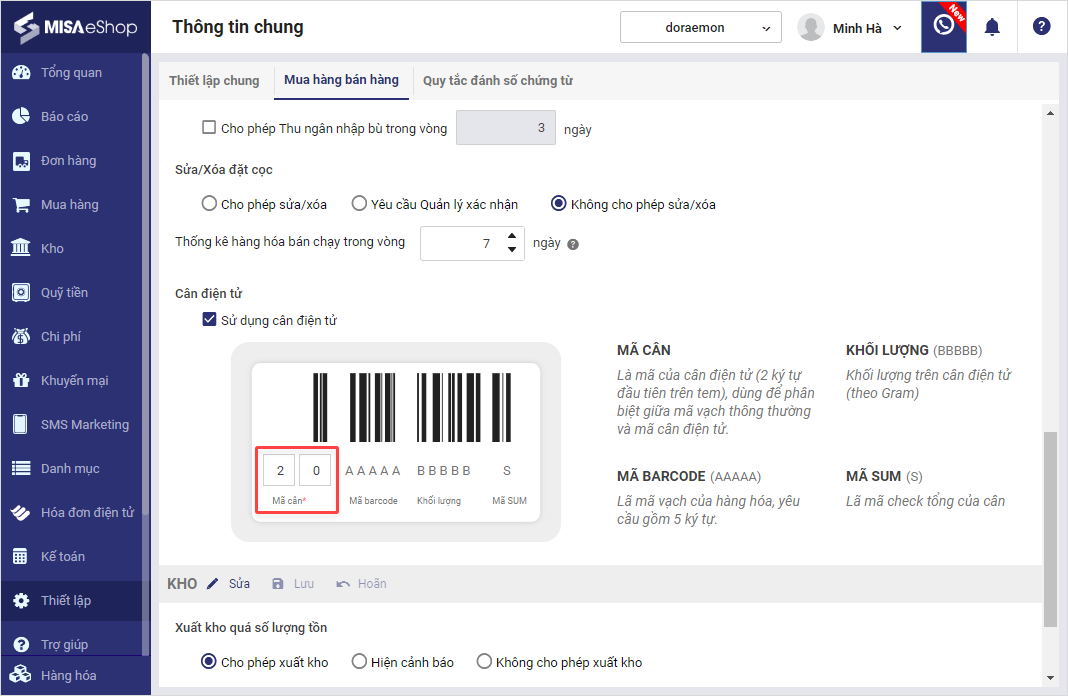1068x696 pixels.
Task: Open Trợ giúp question icon in sidebar
Action: click(21, 644)
